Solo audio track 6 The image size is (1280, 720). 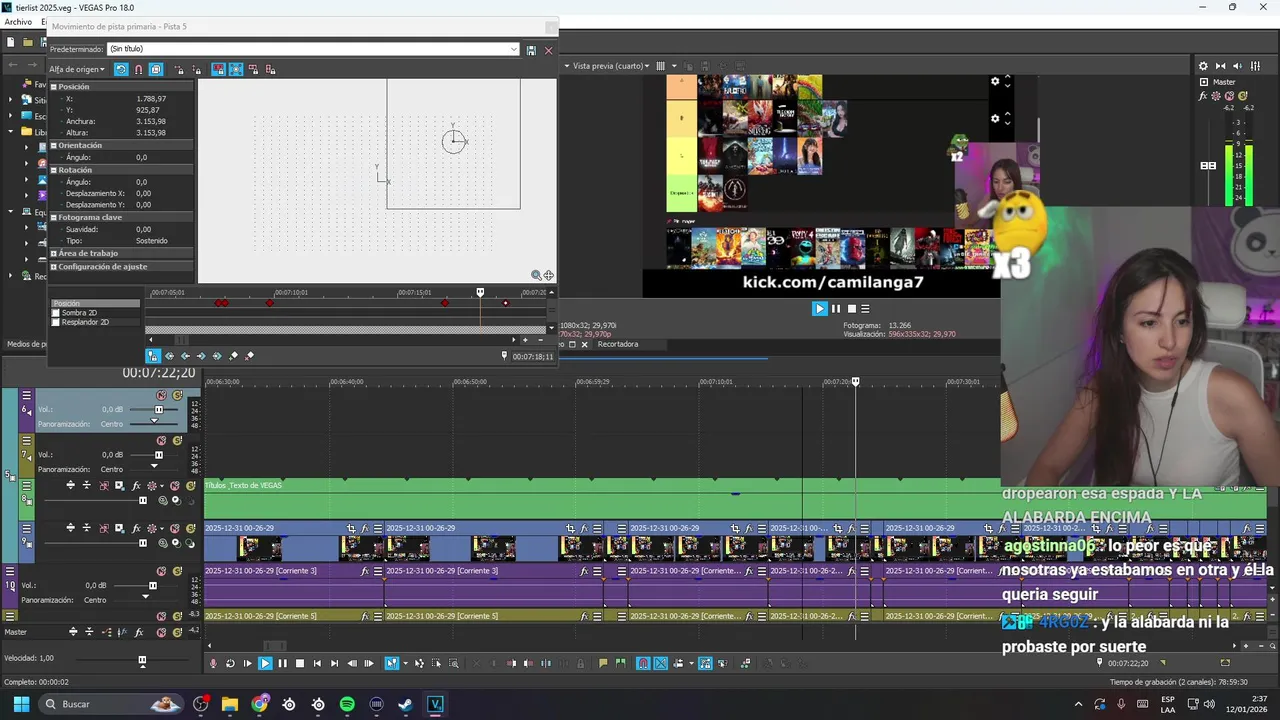tap(177, 396)
